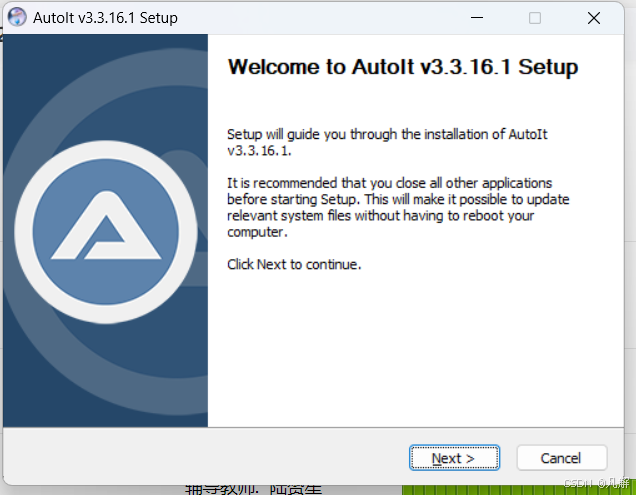Click the AutoIt installer icon in title bar
The image size is (636, 495).
click(17, 17)
